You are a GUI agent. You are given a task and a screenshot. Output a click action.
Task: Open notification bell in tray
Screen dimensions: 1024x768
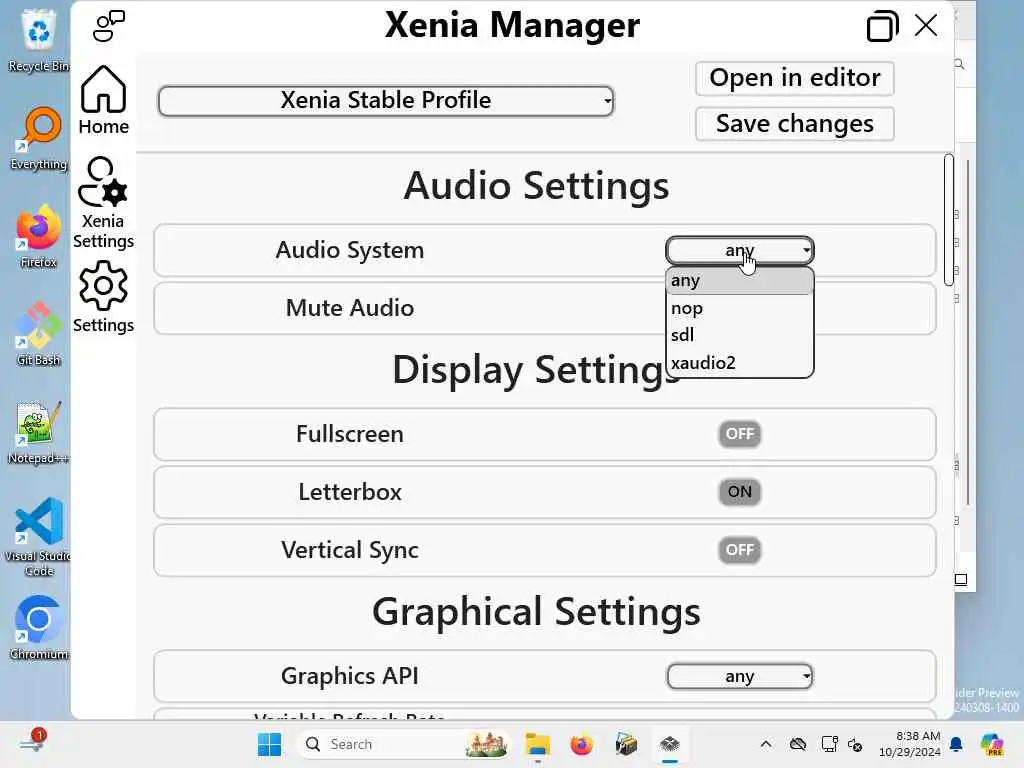point(956,744)
